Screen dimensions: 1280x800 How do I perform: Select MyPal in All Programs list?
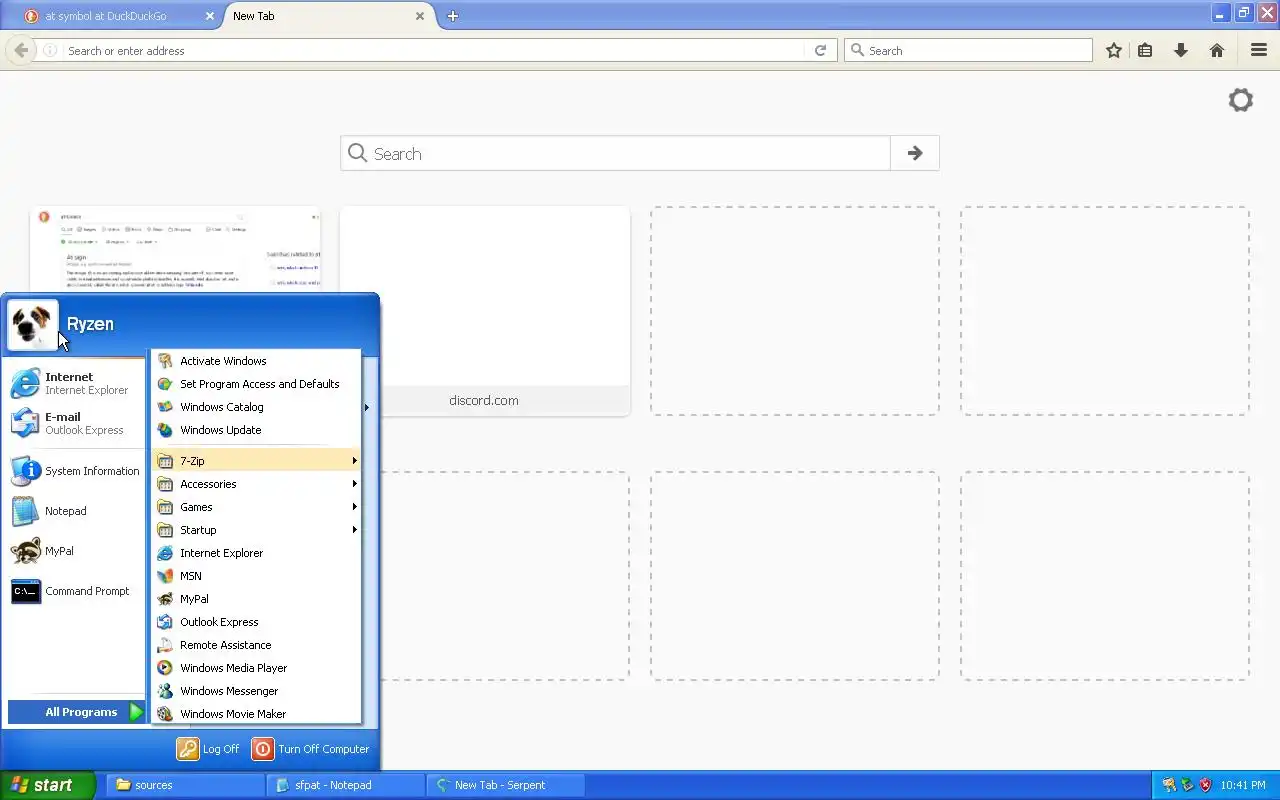[256, 599]
